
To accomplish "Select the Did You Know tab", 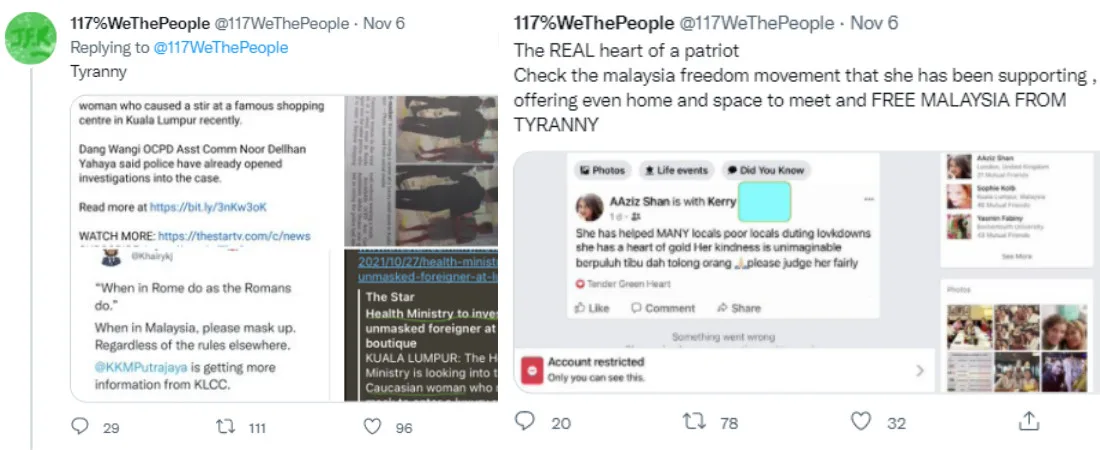I will pos(765,170).
